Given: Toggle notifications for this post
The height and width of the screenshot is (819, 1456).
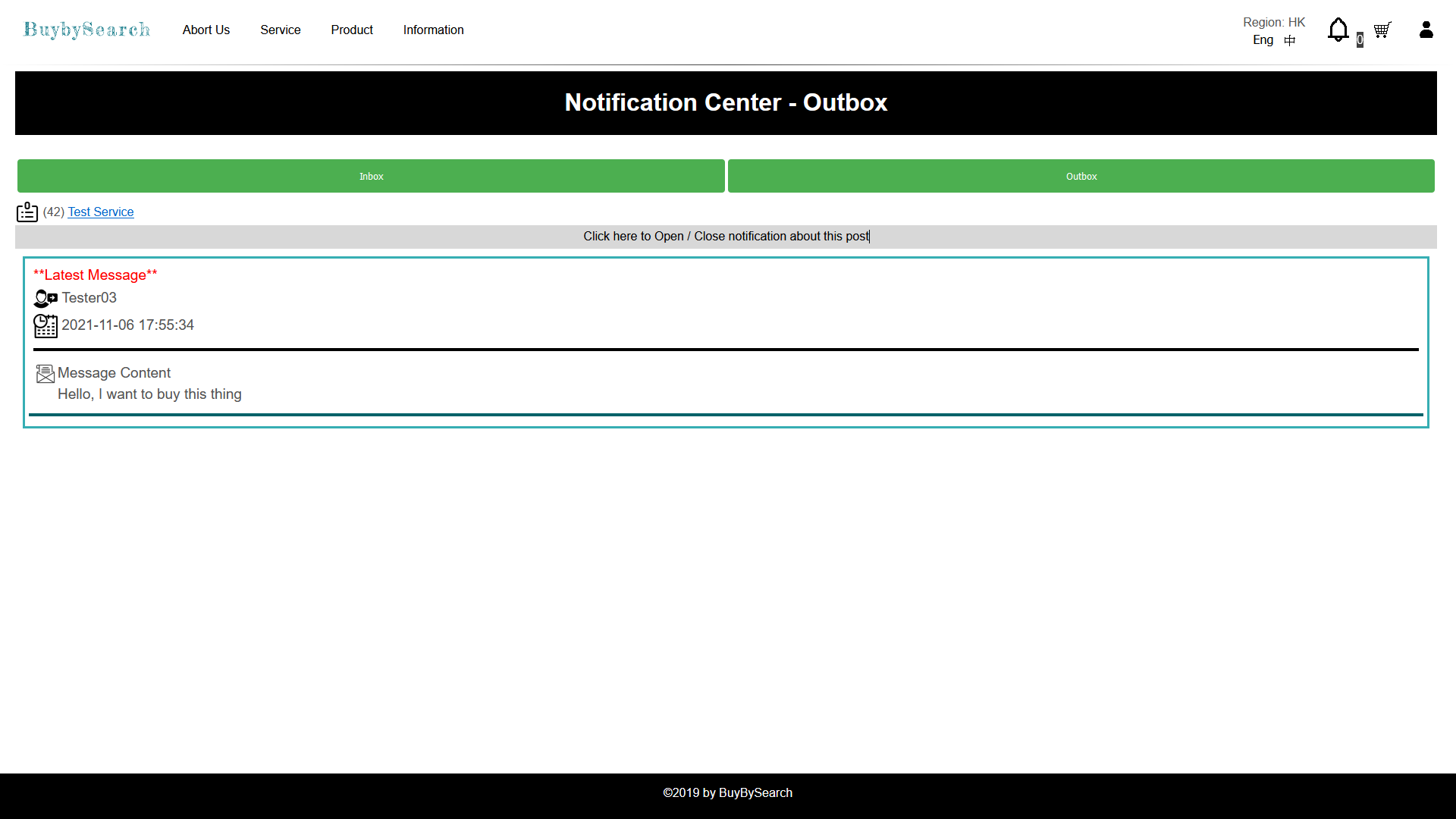Looking at the screenshot, I should (726, 237).
